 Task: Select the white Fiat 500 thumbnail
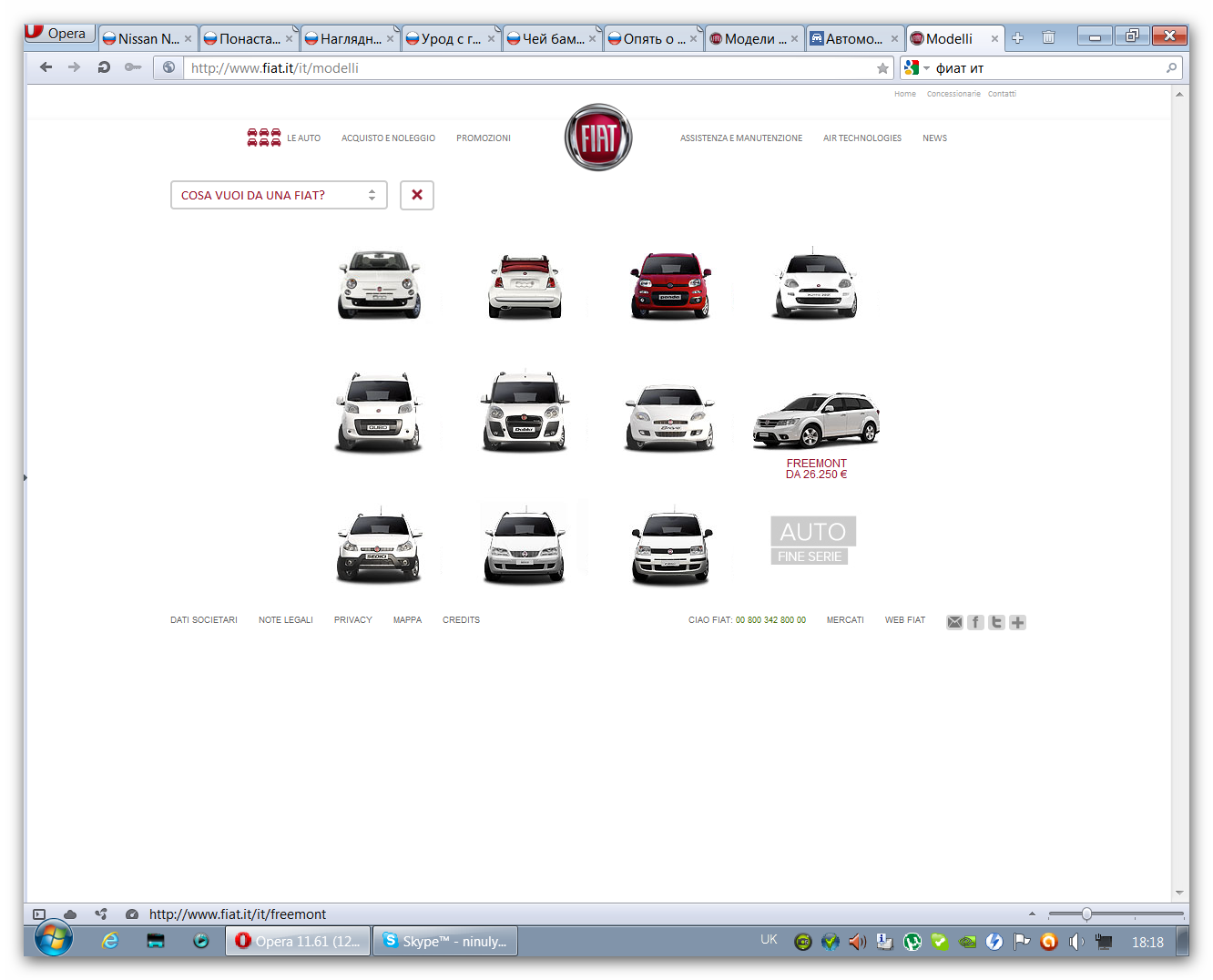[x=379, y=284]
